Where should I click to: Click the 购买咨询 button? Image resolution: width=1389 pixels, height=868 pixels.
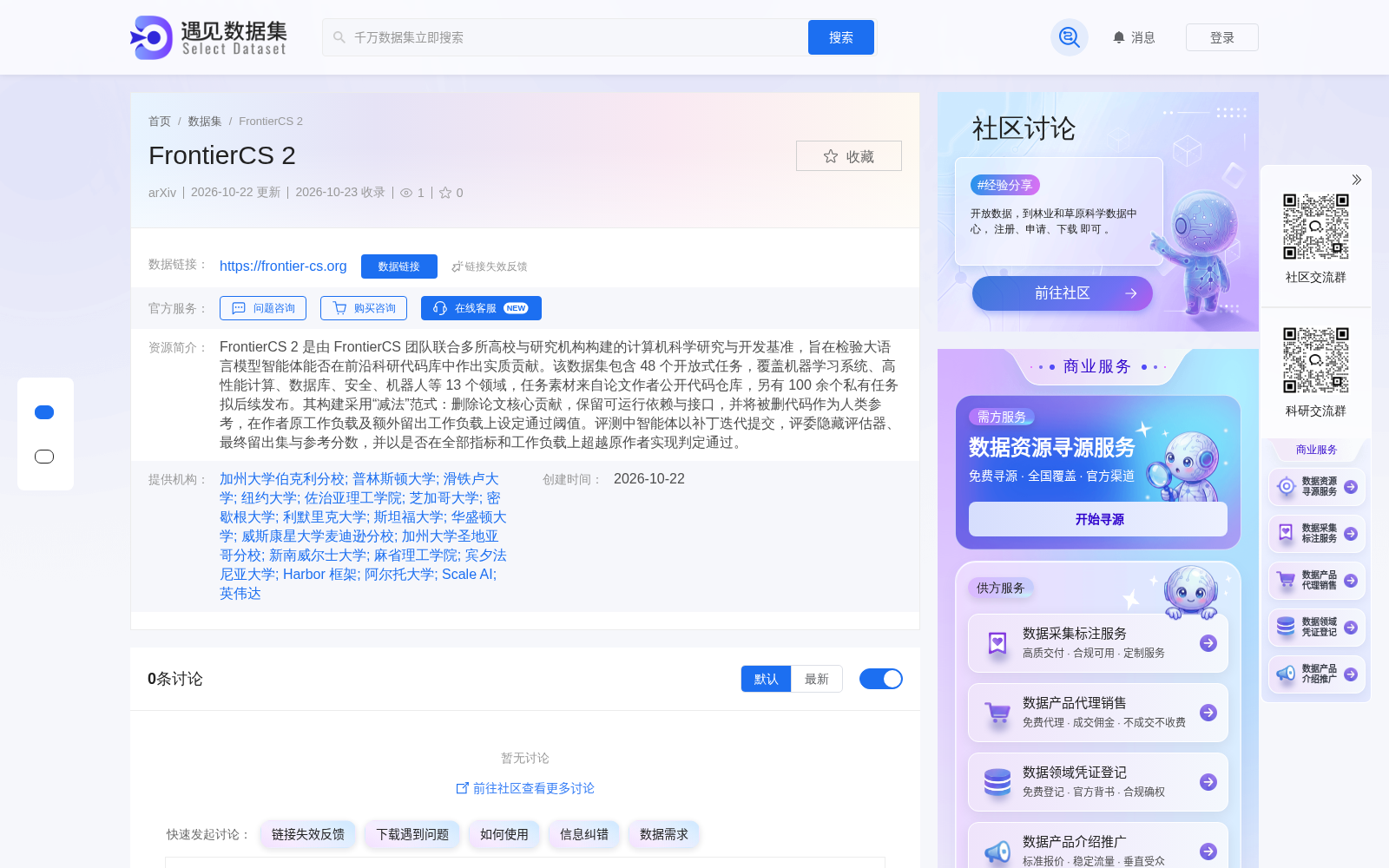coord(364,308)
